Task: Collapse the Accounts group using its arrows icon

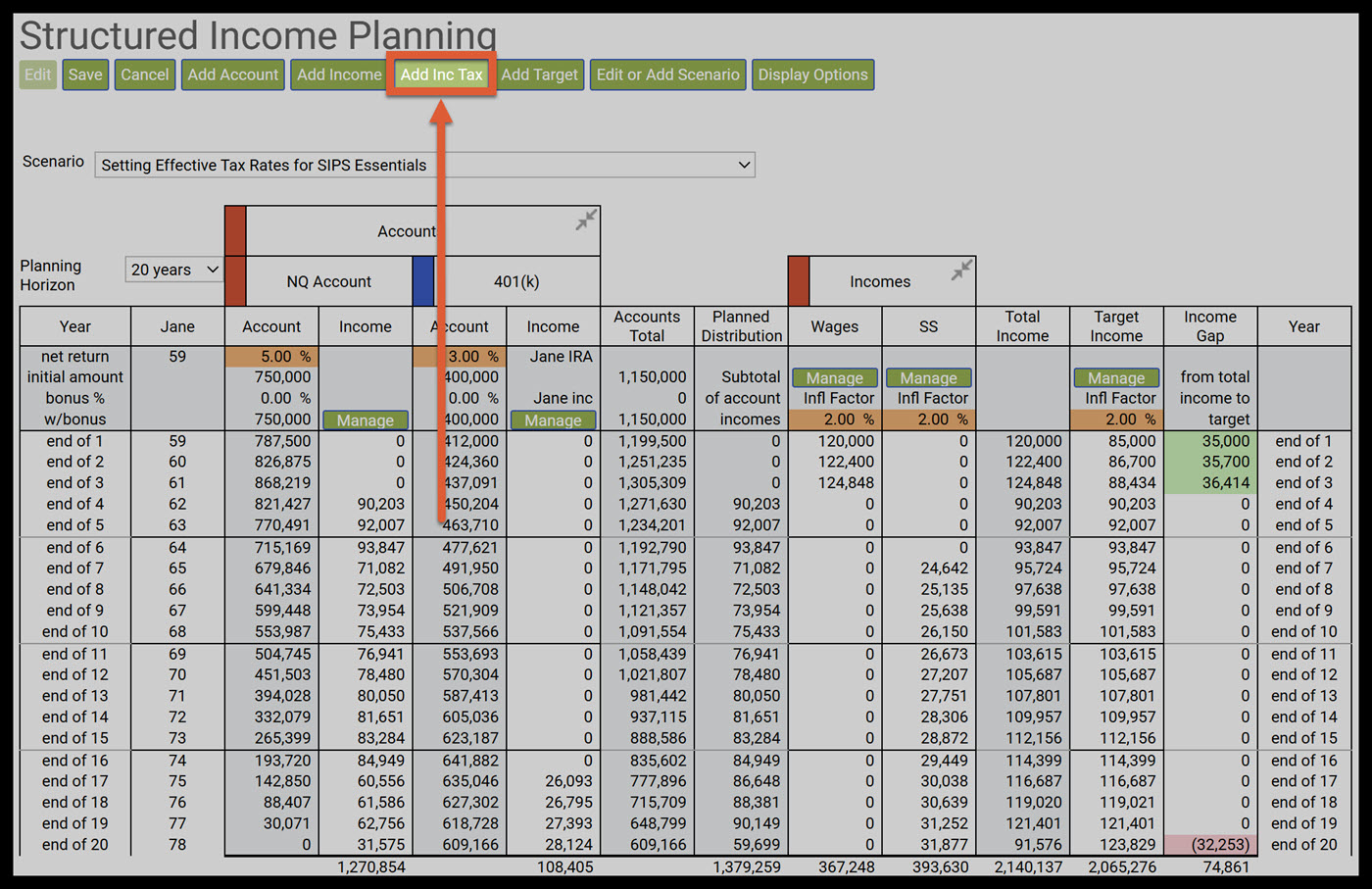Action: click(586, 220)
